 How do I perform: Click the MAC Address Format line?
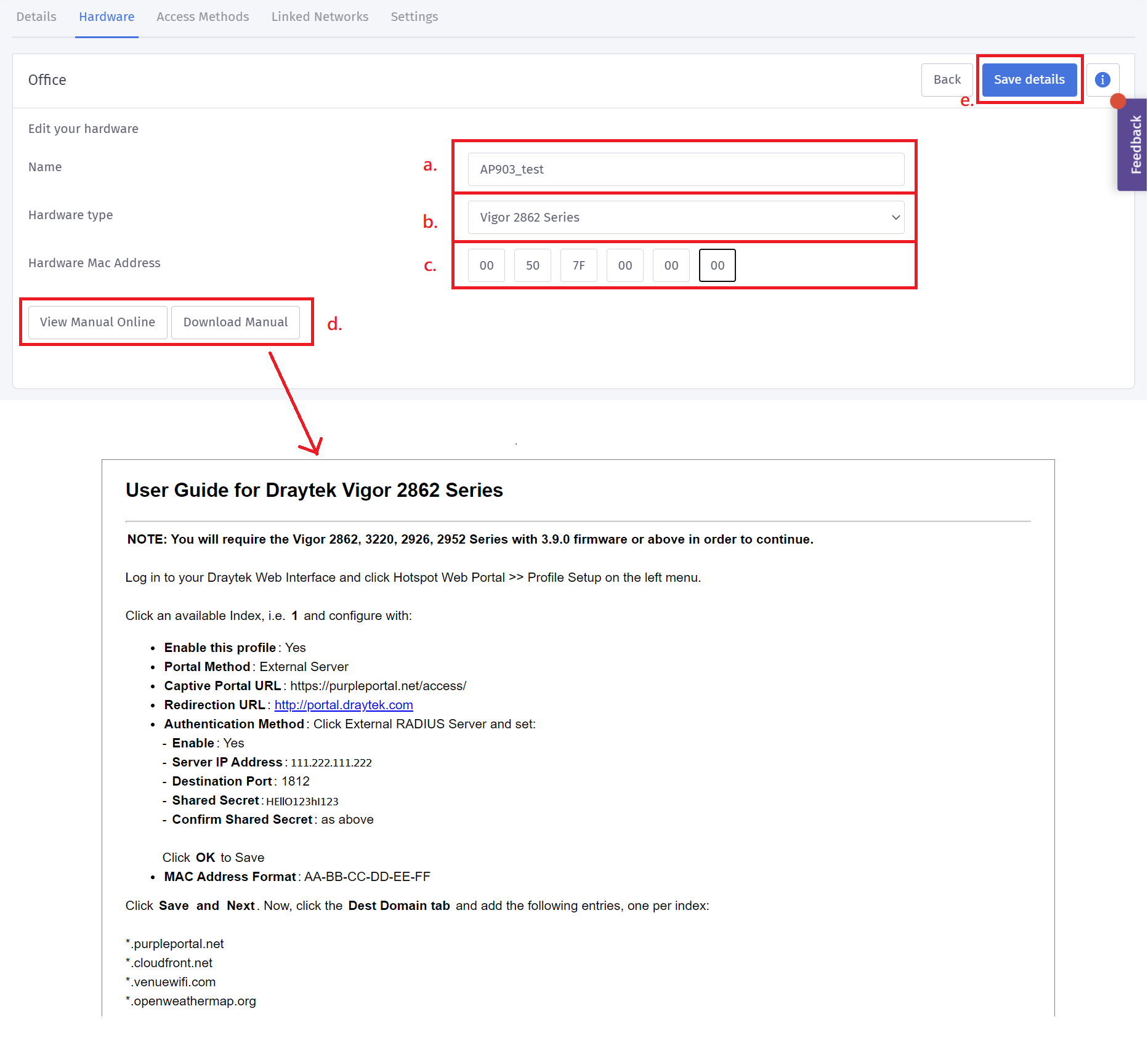click(x=297, y=877)
